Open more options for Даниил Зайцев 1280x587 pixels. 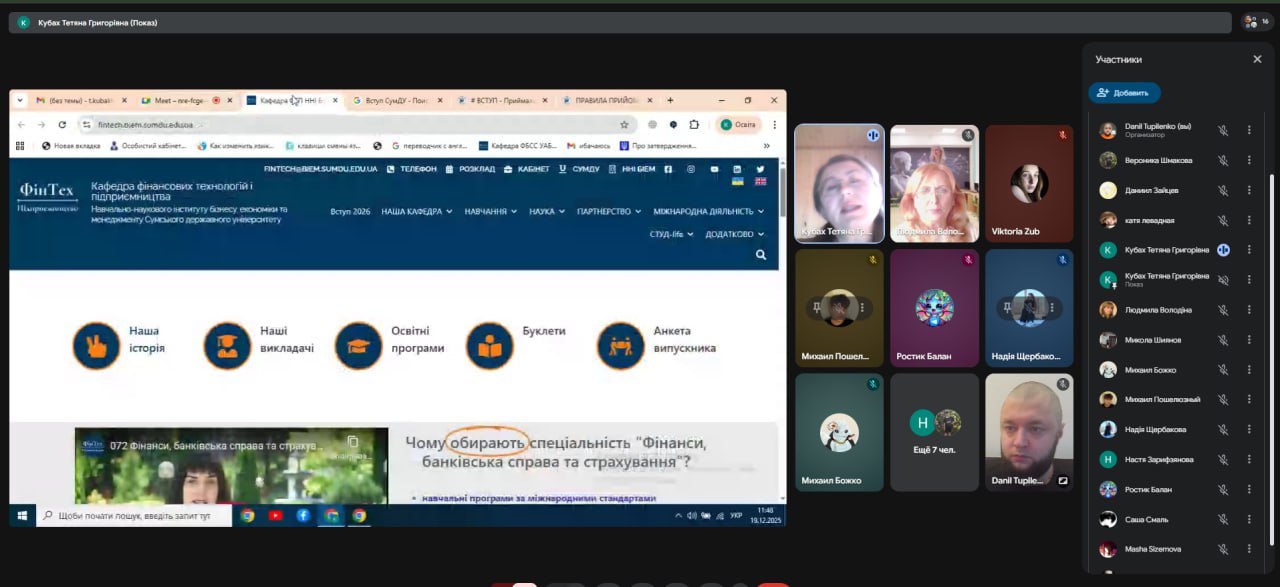[1249, 190]
